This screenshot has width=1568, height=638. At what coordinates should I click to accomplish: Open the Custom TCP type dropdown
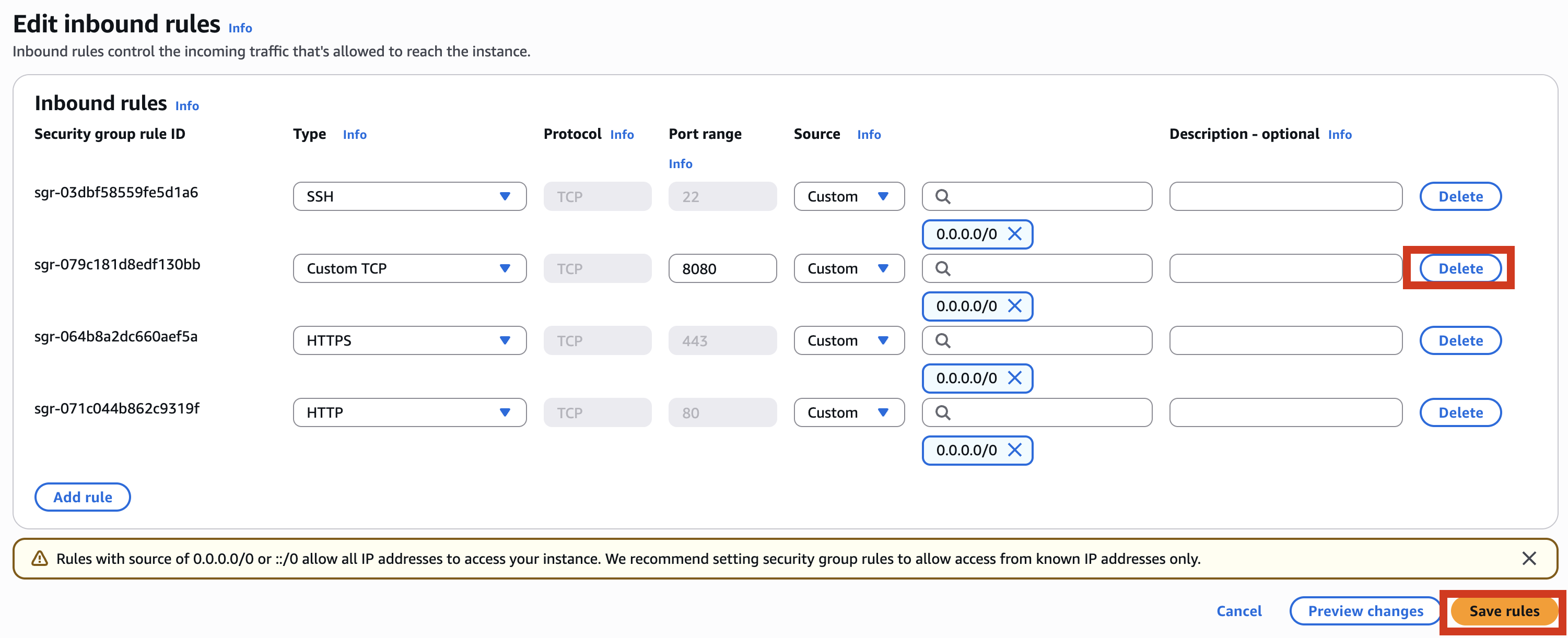[409, 268]
